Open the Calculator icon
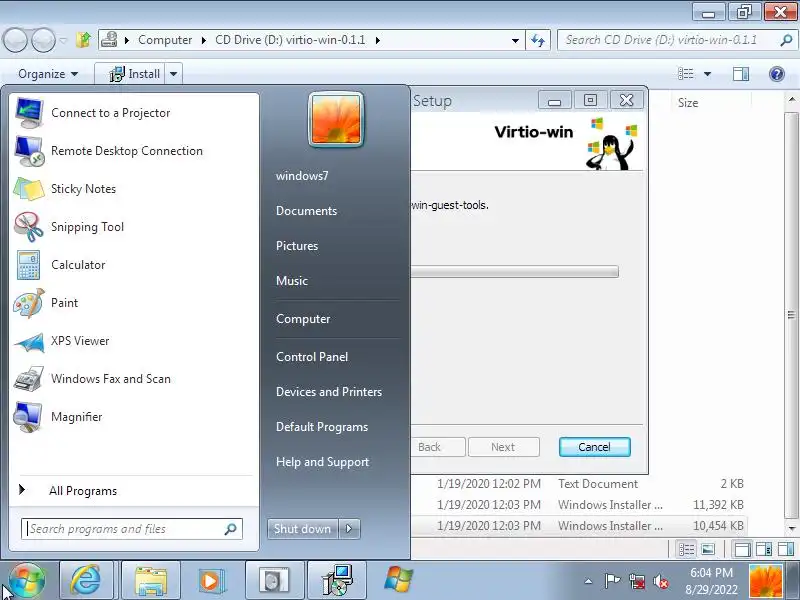The width and height of the screenshot is (800, 600). click(x=29, y=265)
